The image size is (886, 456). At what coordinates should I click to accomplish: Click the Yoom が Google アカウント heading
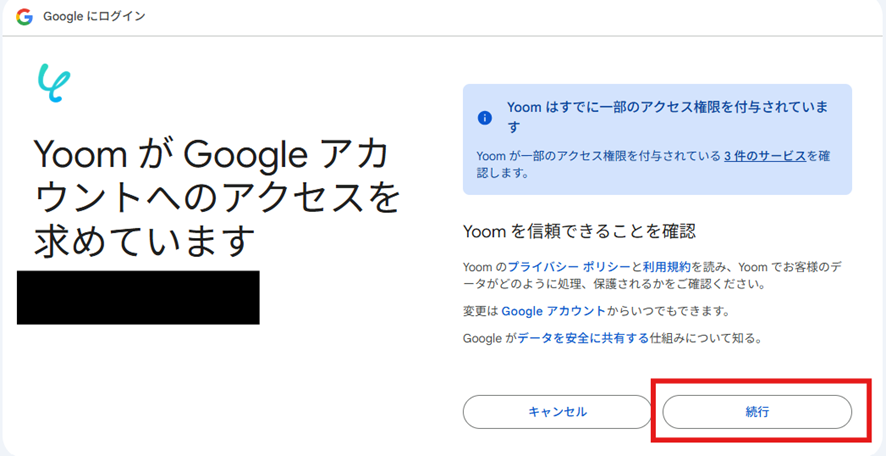(x=212, y=154)
